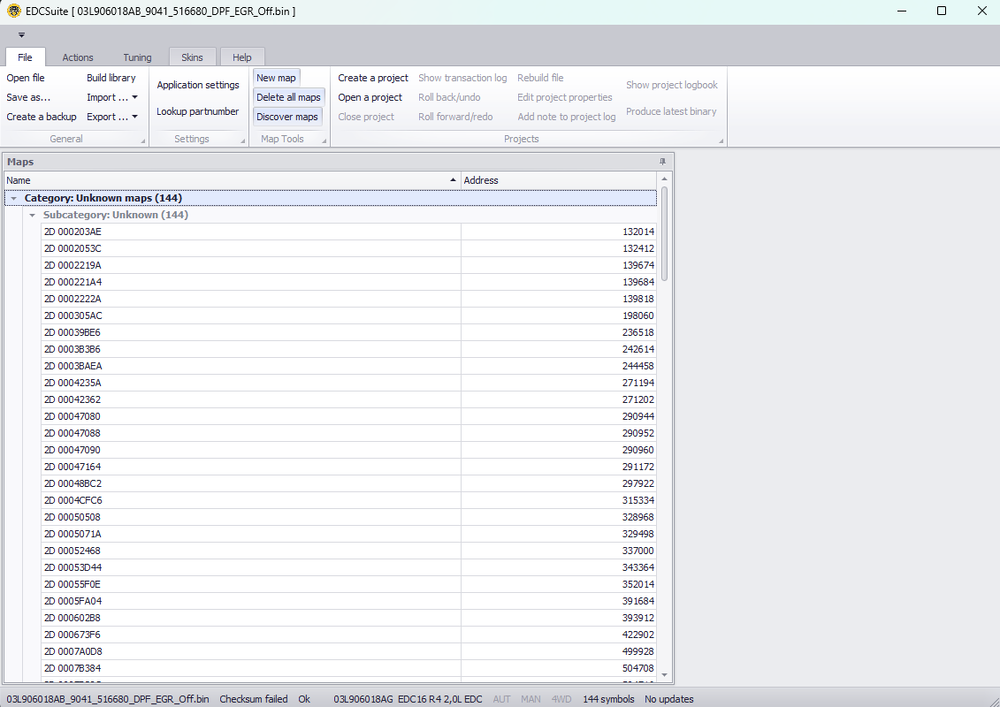Open the Export dropdown arrow
This screenshot has width=1000, height=707.
136,116
